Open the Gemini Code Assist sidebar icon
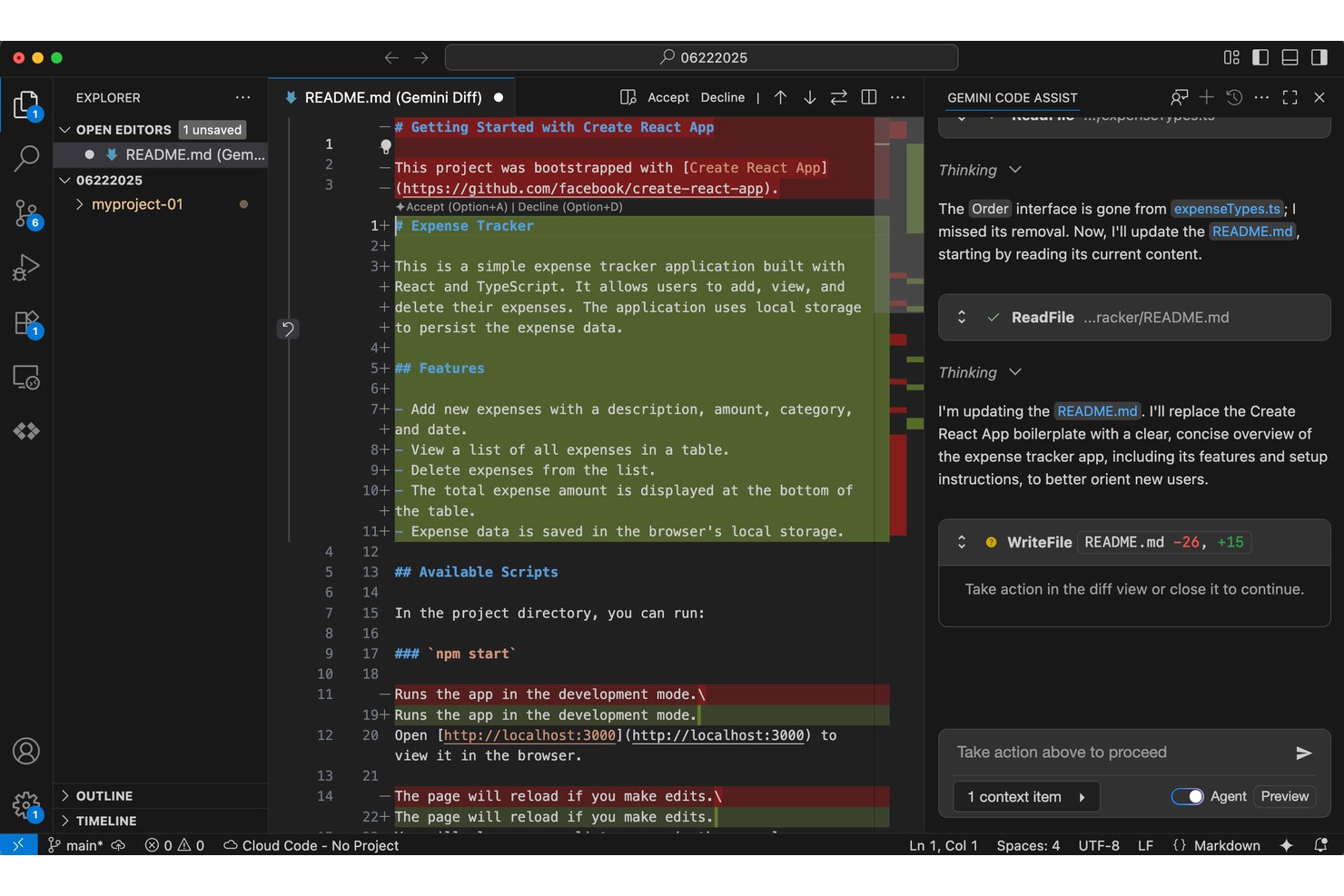Screen dimensions: 1344x896 pos(26,431)
